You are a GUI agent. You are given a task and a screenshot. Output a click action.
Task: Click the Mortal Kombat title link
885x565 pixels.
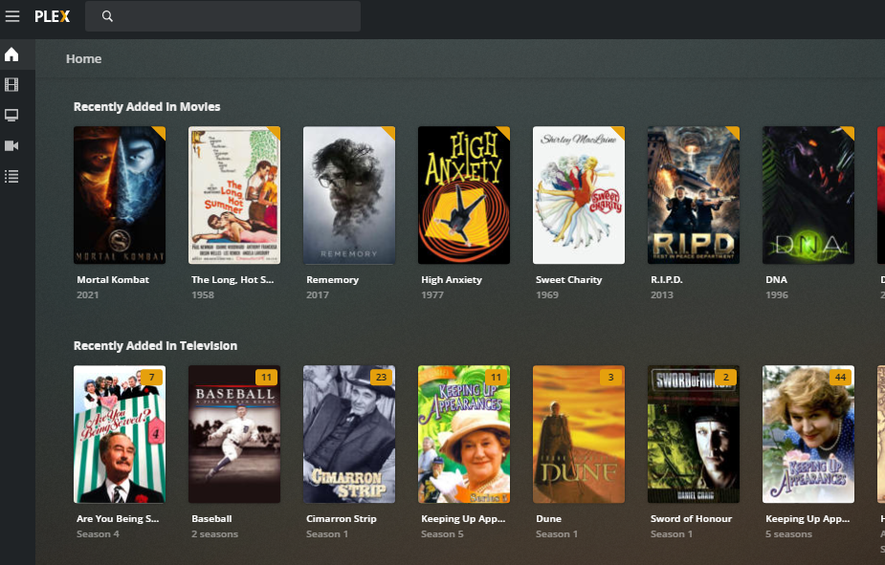click(113, 279)
